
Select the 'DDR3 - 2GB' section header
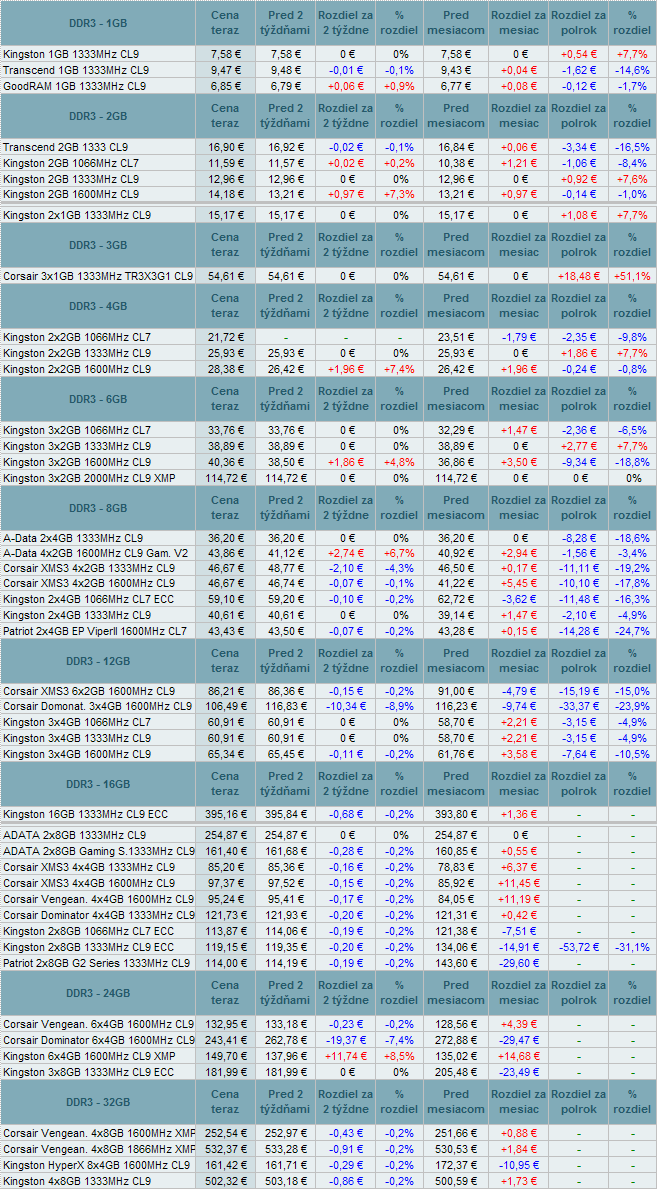(x=99, y=115)
